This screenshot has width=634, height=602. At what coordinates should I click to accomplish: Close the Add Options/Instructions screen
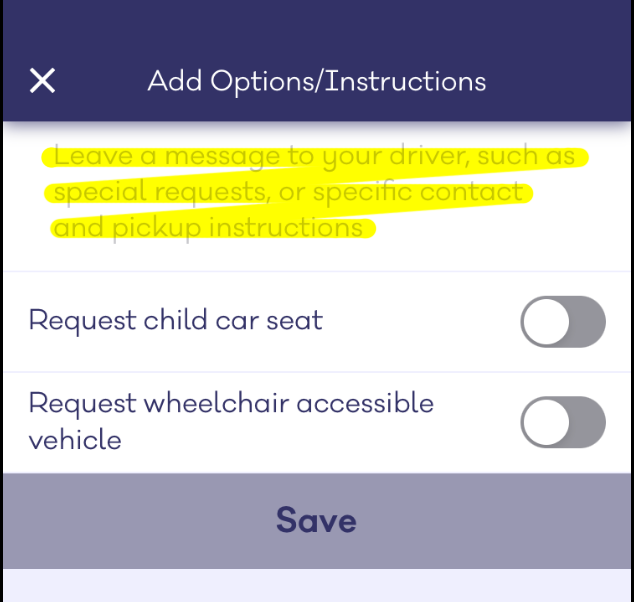42,81
